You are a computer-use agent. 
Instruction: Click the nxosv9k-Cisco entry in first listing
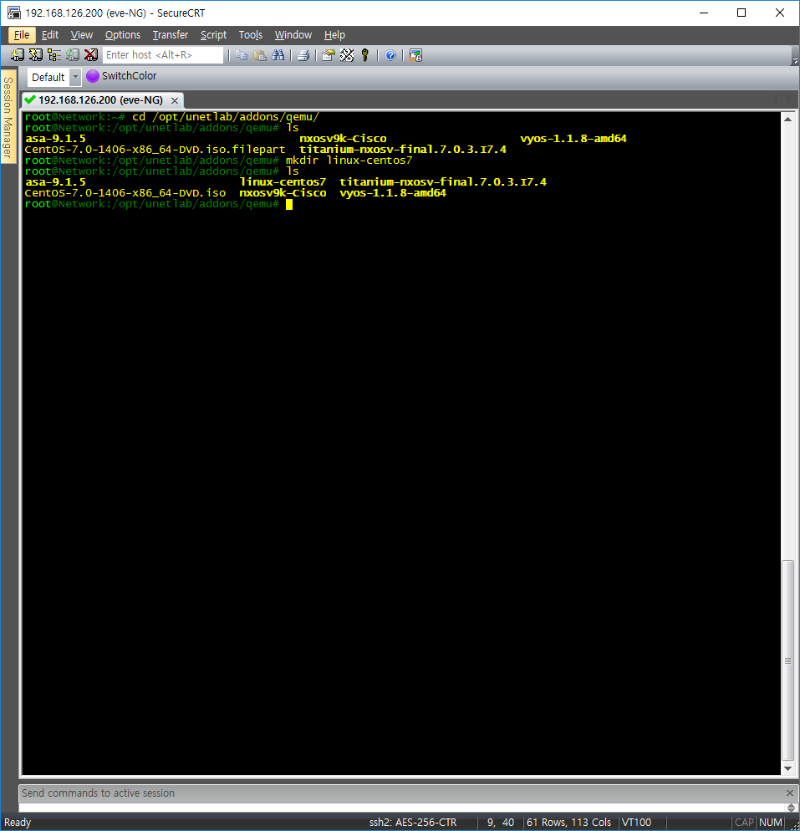pos(343,138)
